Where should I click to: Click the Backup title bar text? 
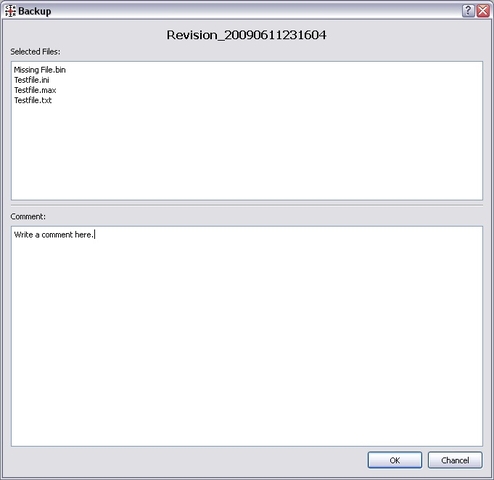coord(35,11)
